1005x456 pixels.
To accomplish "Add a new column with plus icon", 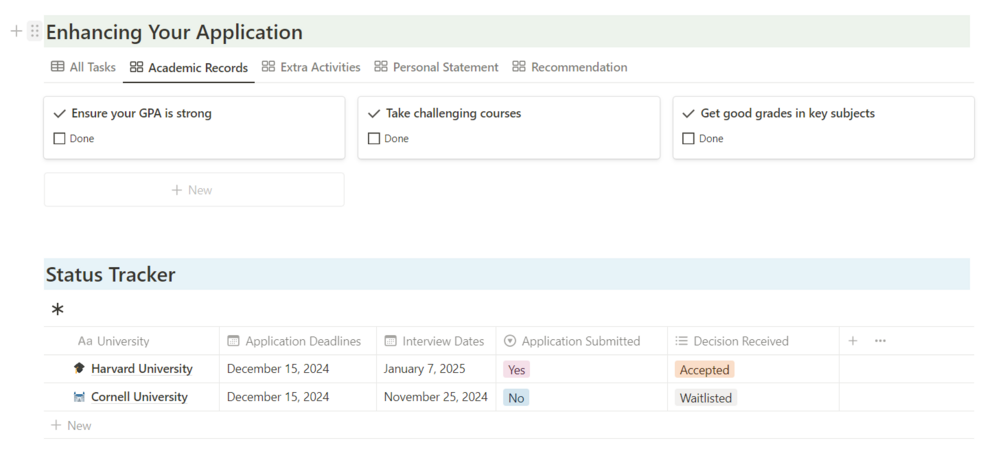I will click(853, 341).
